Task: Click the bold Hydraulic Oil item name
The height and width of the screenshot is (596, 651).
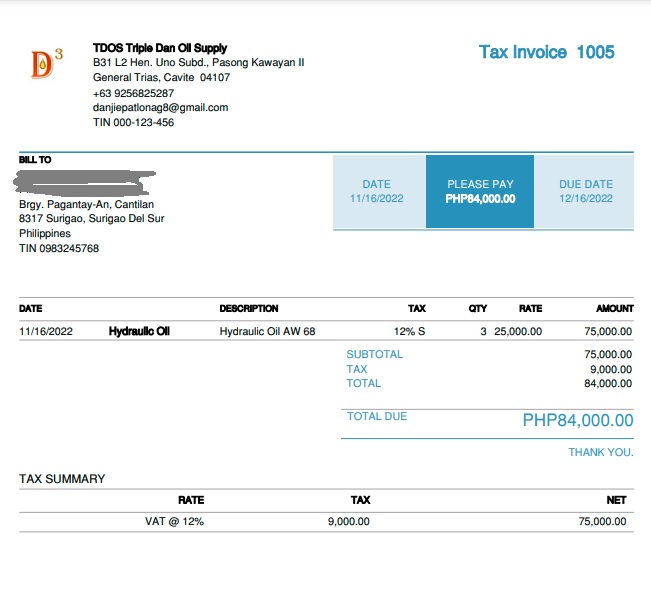Action: pos(139,332)
